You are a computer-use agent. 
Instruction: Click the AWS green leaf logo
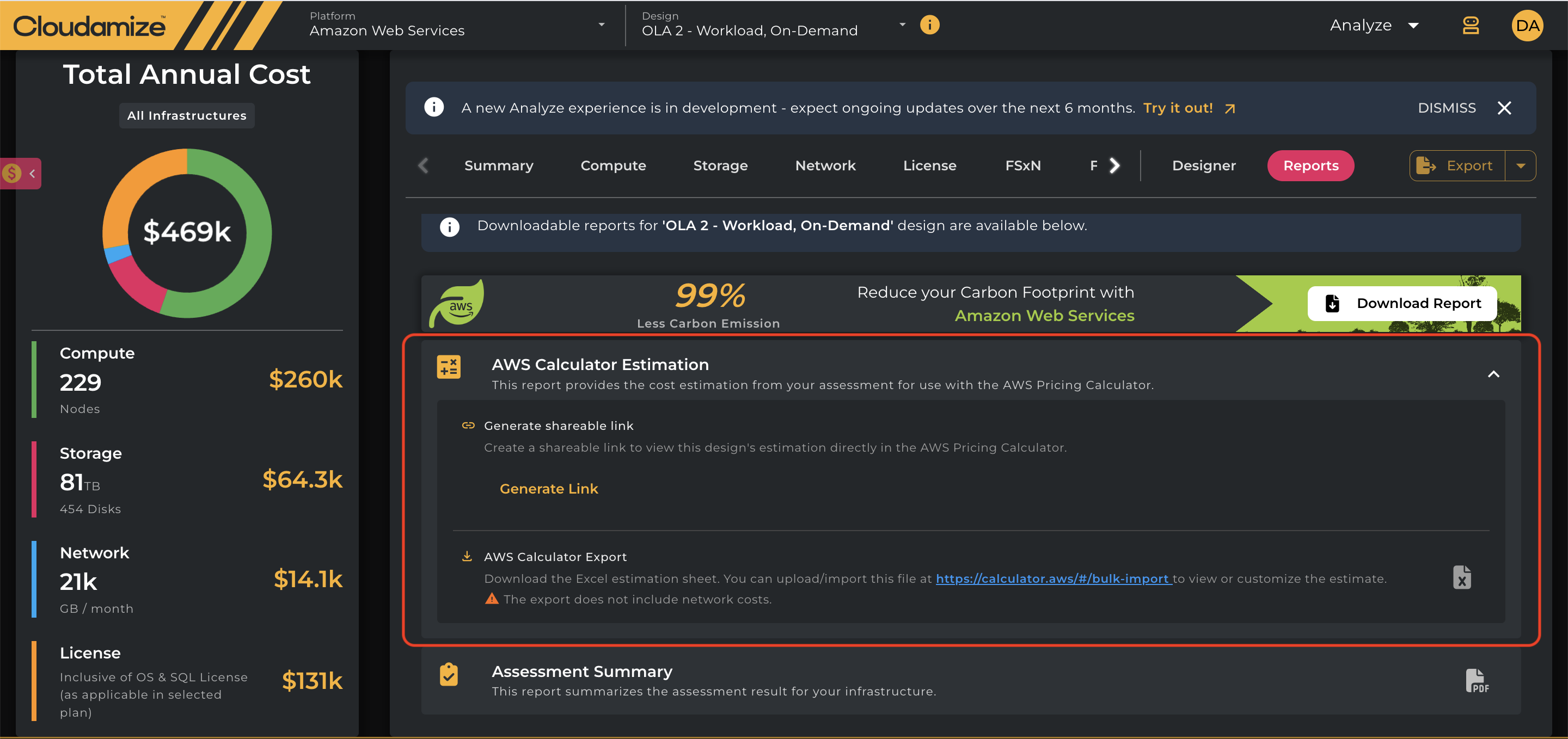coord(457,304)
